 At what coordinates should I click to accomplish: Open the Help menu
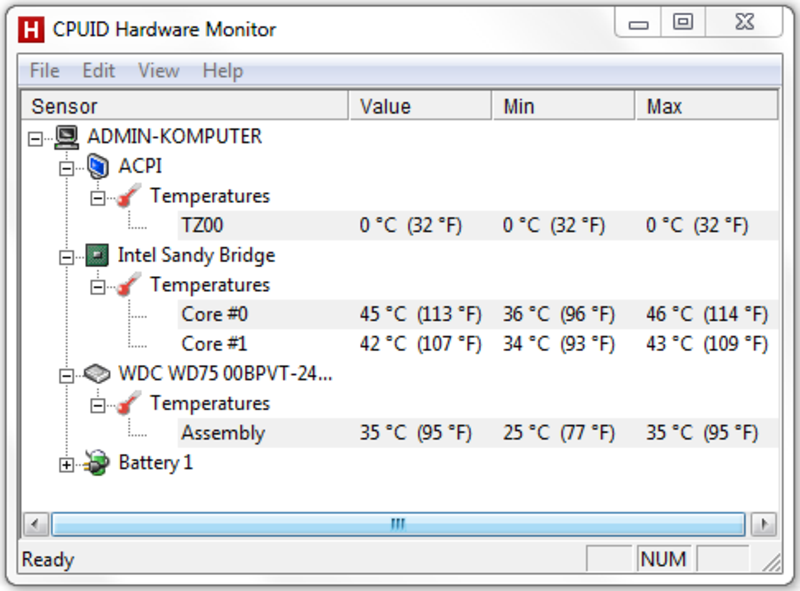pos(223,70)
